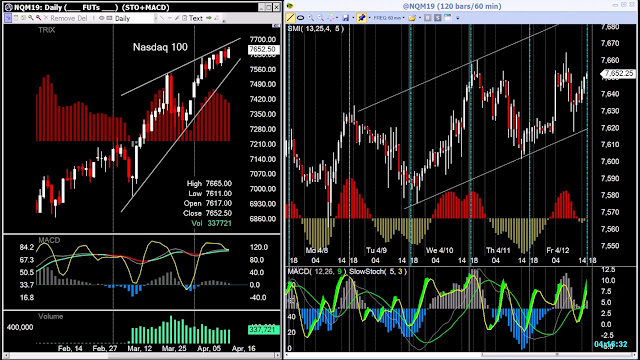Toggle the eye visibility icon in Daily toolbar
The image size is (640, 360).
[102, 18]
